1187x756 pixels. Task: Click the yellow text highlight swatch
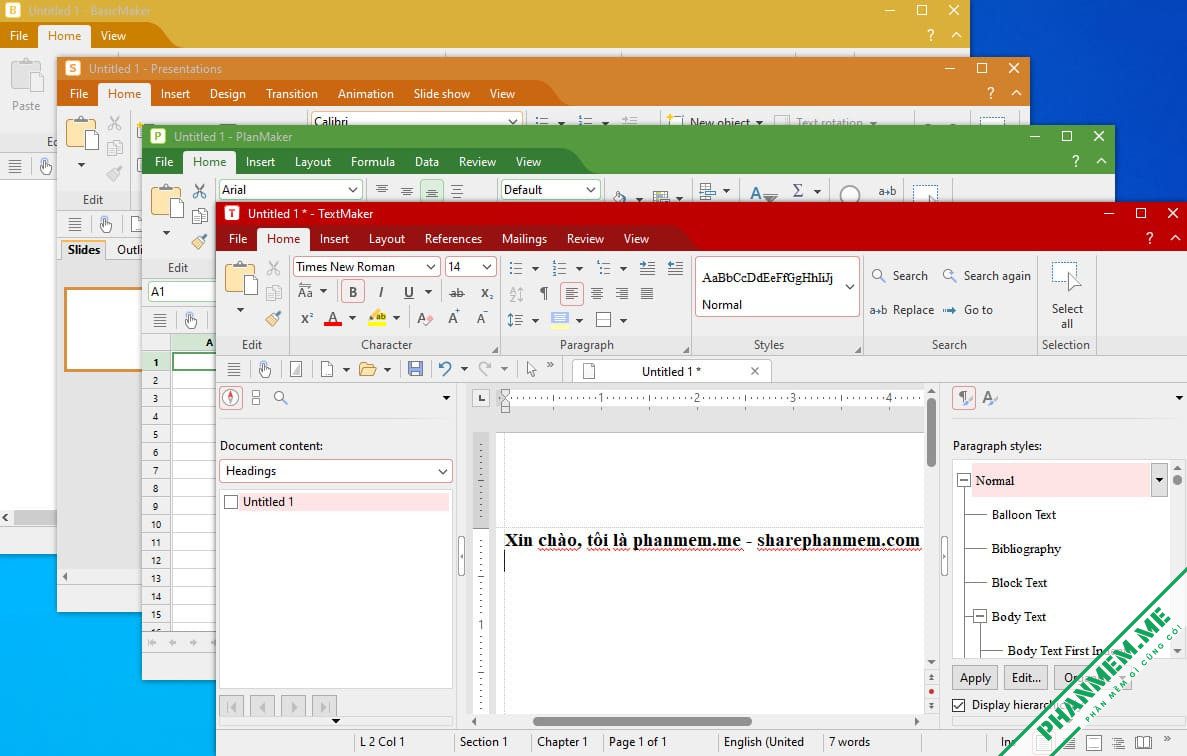pyautogui.click(x=377, y=319)
